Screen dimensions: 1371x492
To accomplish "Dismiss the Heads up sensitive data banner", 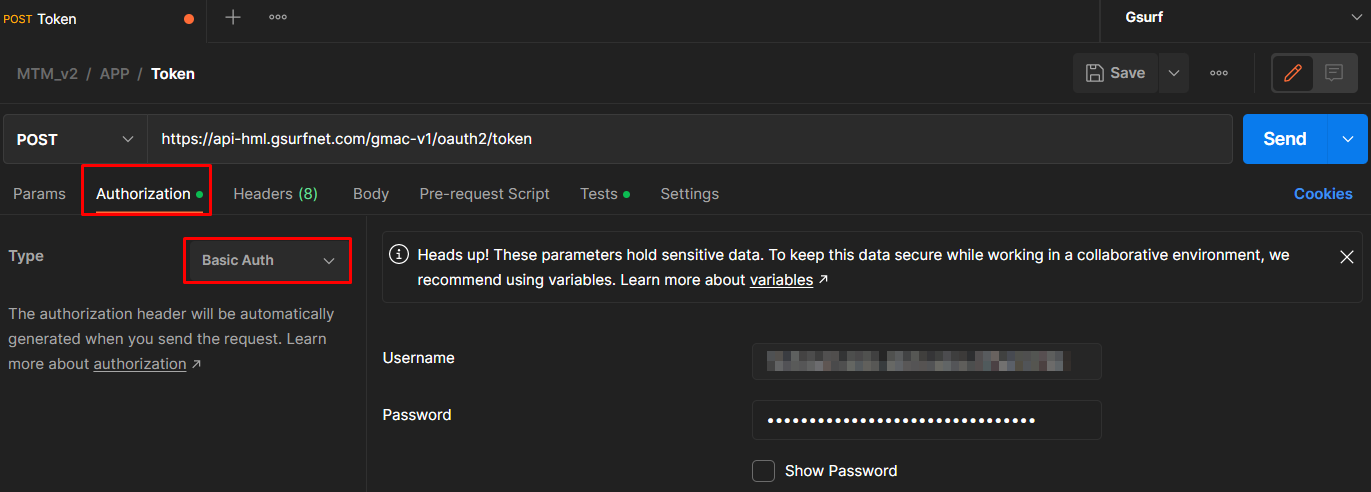I will click(1346, 257).
